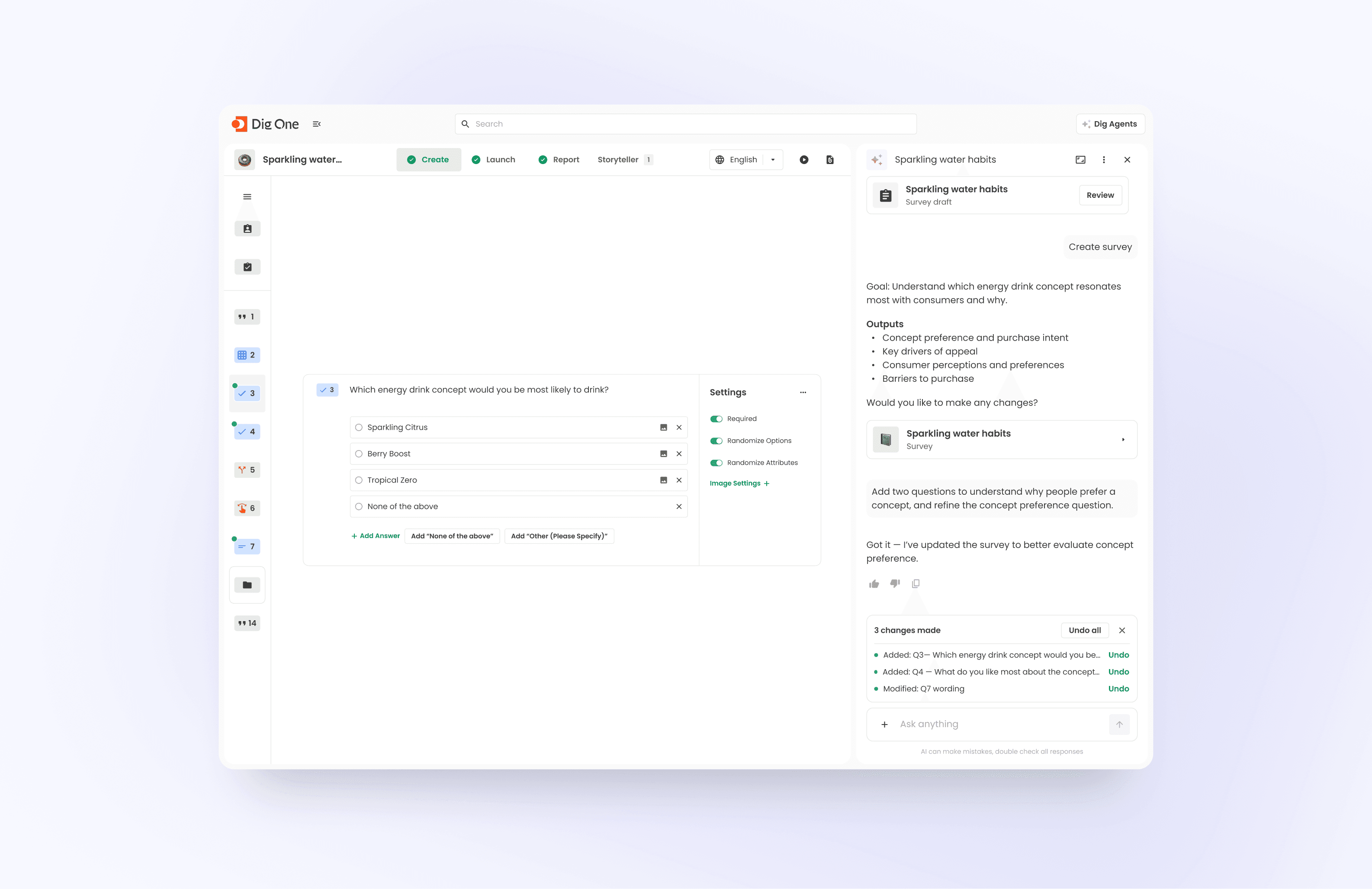
Task: Jump to grid question 2 in sidebar
Action: [x=247, y=355]
